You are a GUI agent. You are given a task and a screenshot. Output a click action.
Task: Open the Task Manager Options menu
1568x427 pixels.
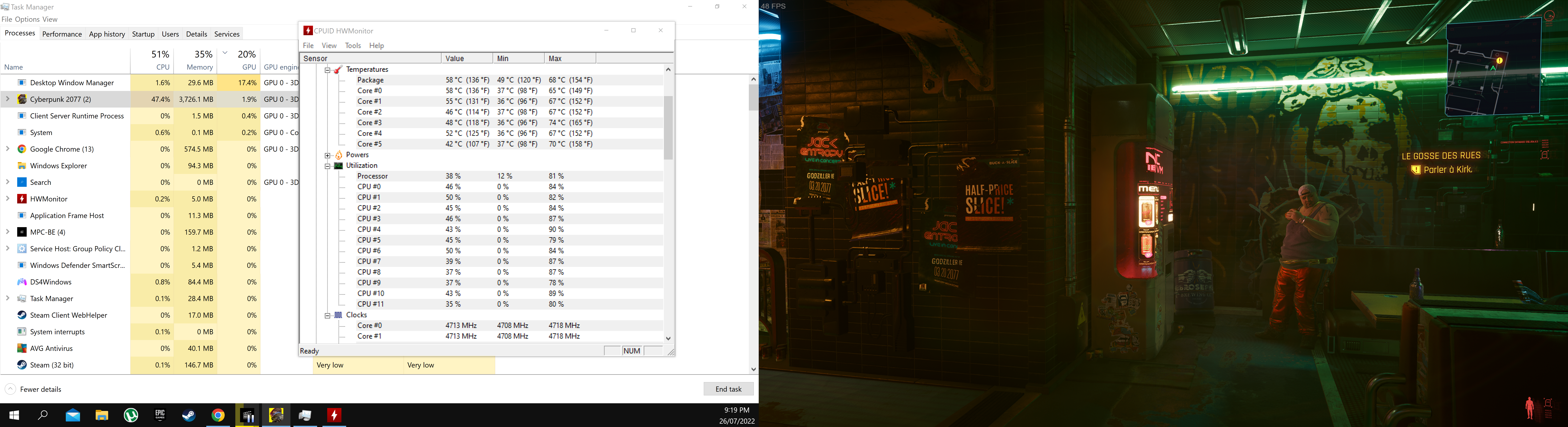click(27, 20)
